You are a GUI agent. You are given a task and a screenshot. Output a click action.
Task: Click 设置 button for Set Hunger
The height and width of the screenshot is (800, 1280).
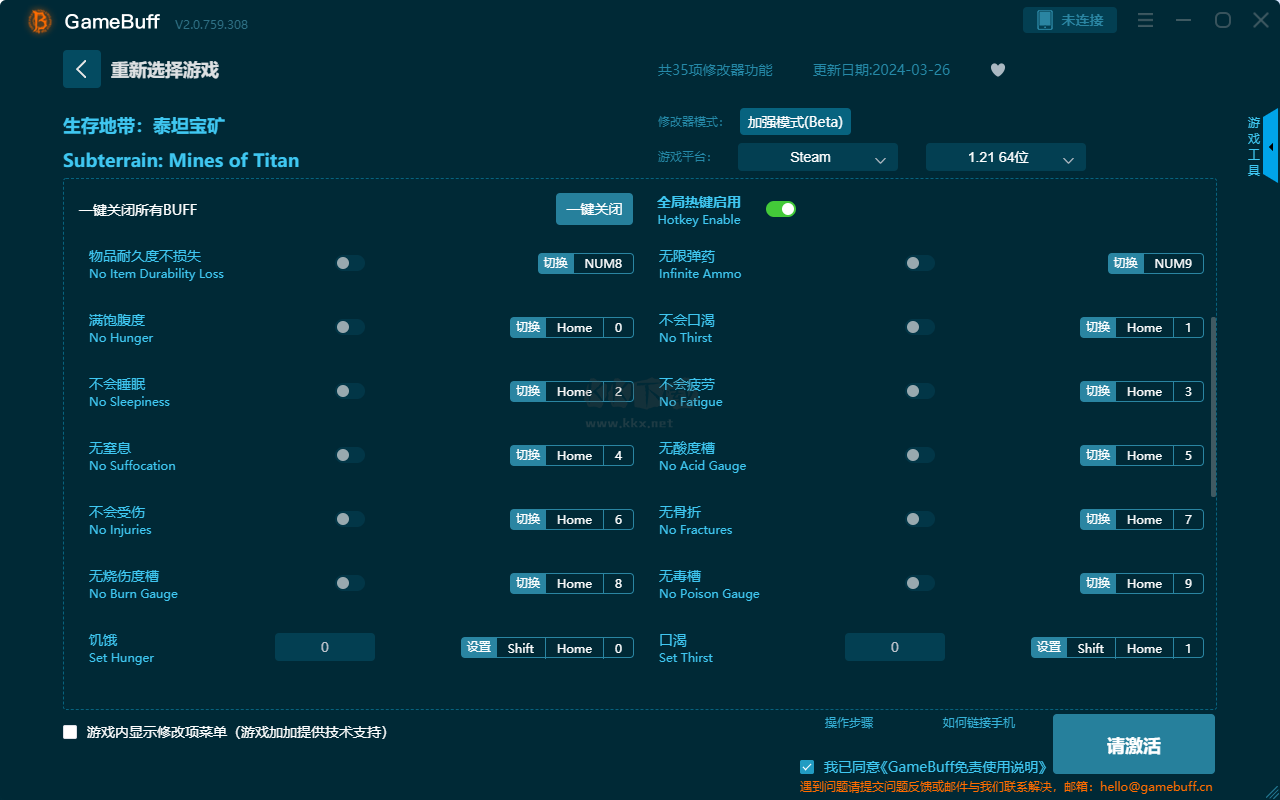(x=479, y=647)
